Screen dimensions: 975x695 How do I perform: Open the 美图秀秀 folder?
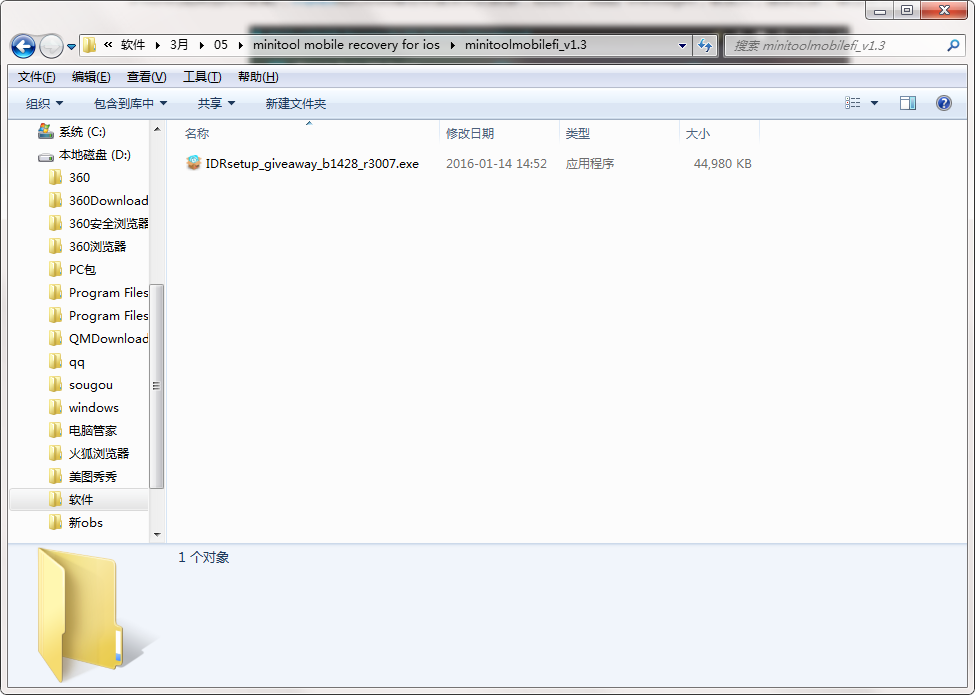coord(92,477)
